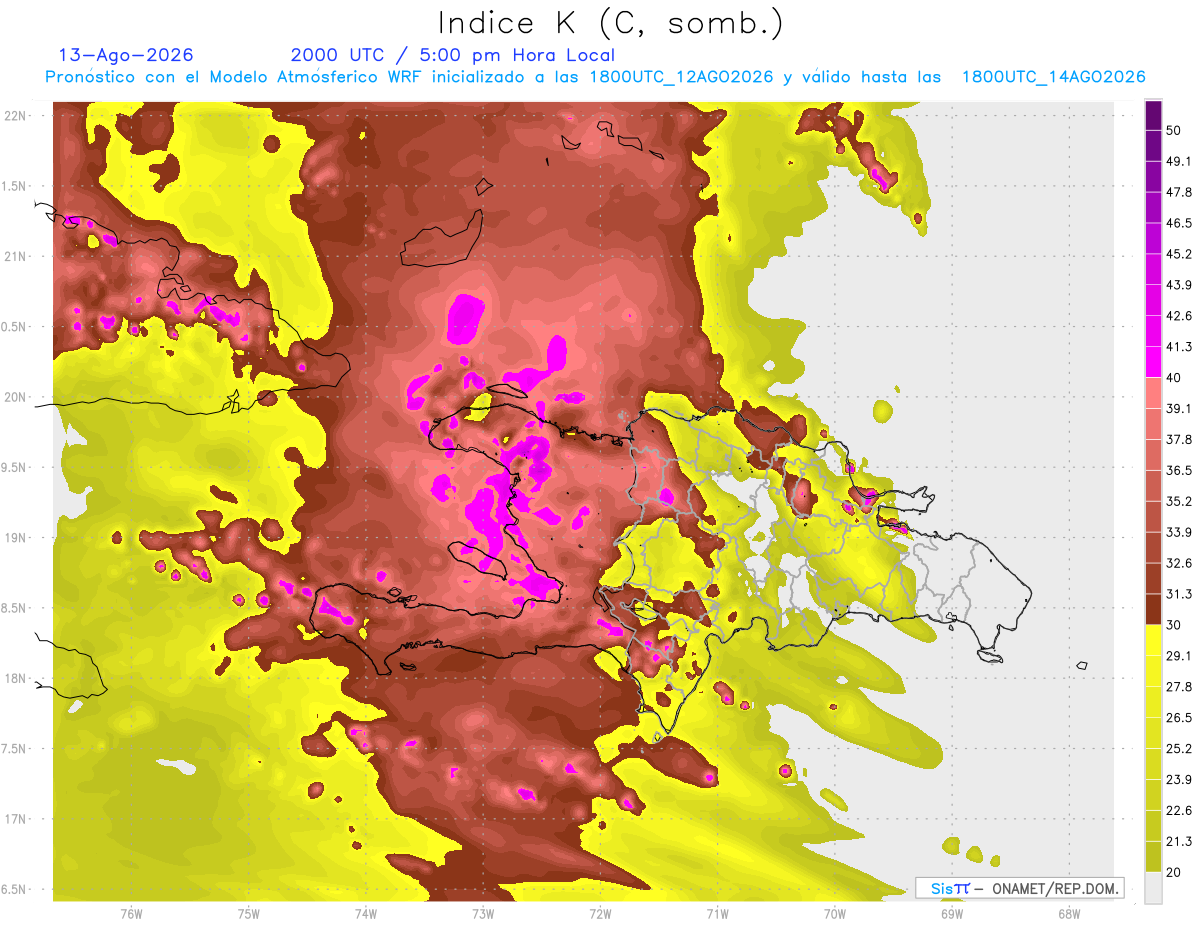Click the colorbar label "25.2"
The image size is (1200, 927).
tap(1179, 748)
